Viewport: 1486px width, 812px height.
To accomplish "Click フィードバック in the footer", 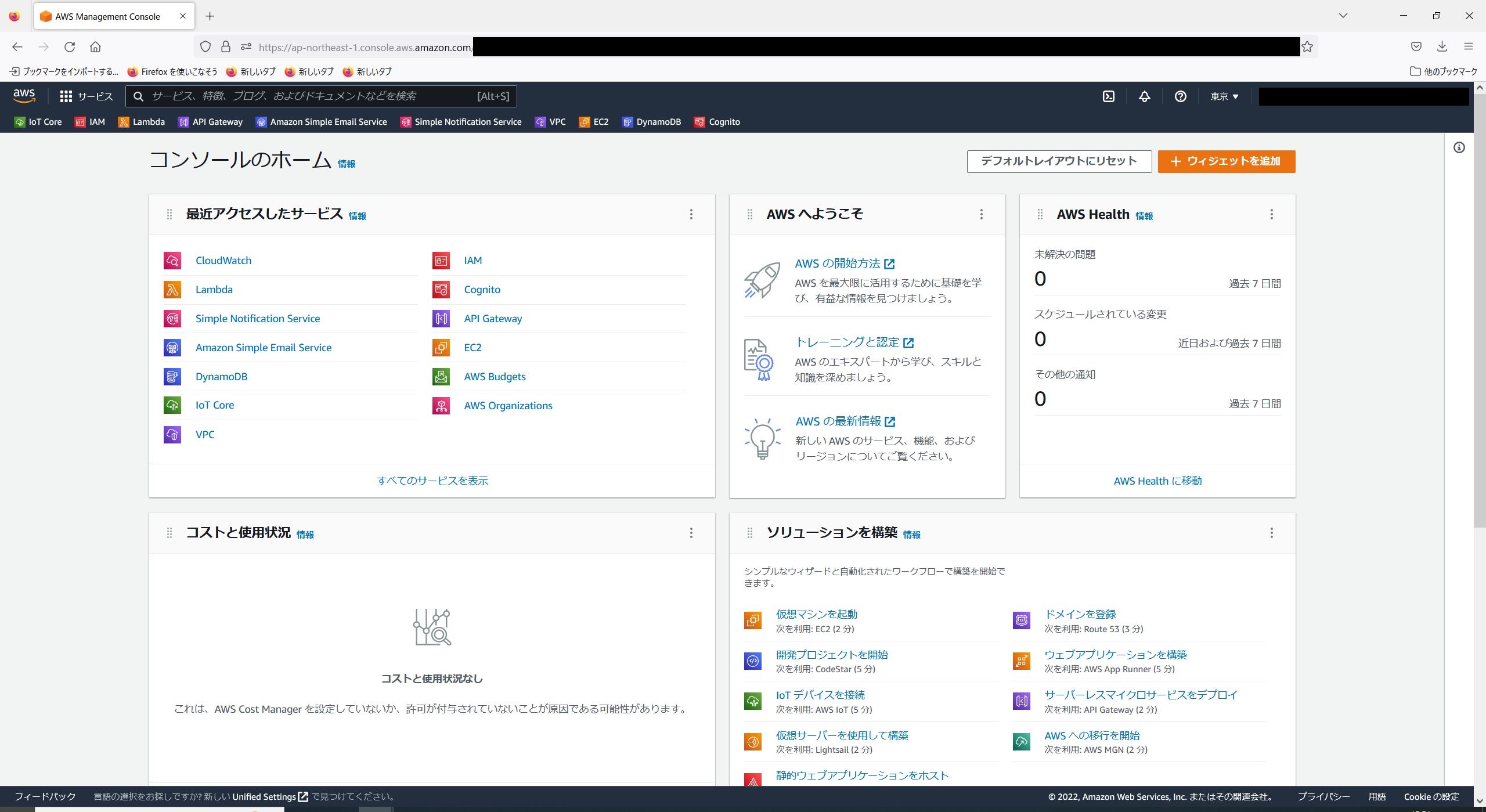I will [x=45, y=796].
